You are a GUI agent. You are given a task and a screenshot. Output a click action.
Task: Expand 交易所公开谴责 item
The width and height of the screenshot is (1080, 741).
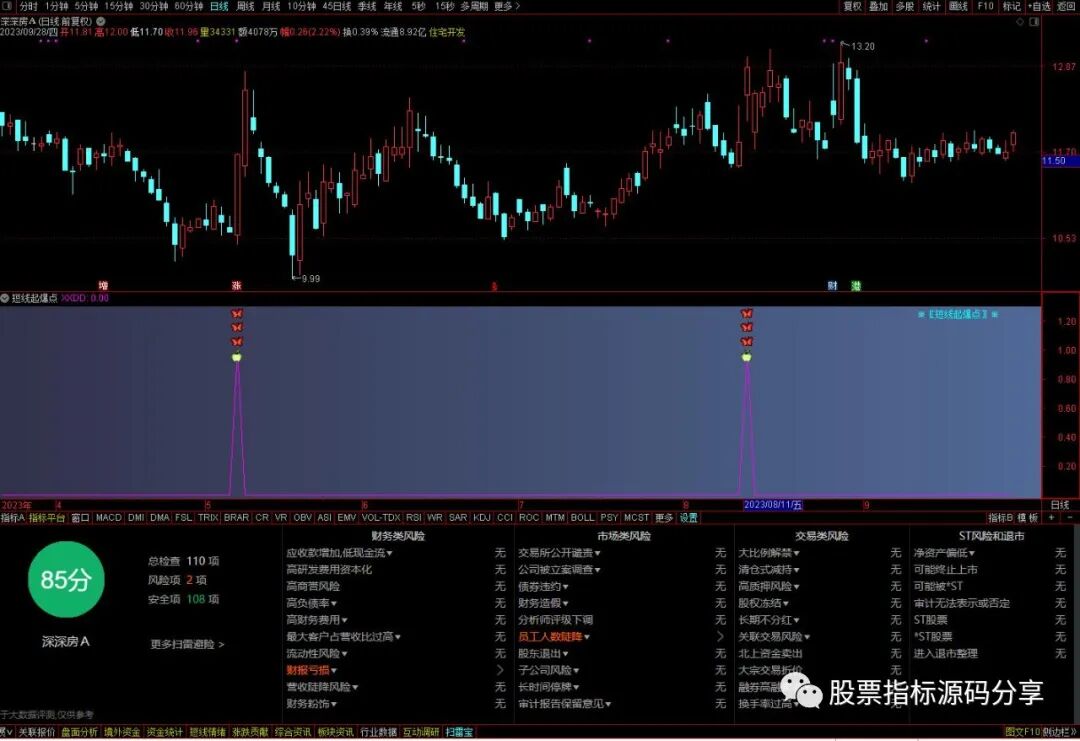(x=559, y=553)
